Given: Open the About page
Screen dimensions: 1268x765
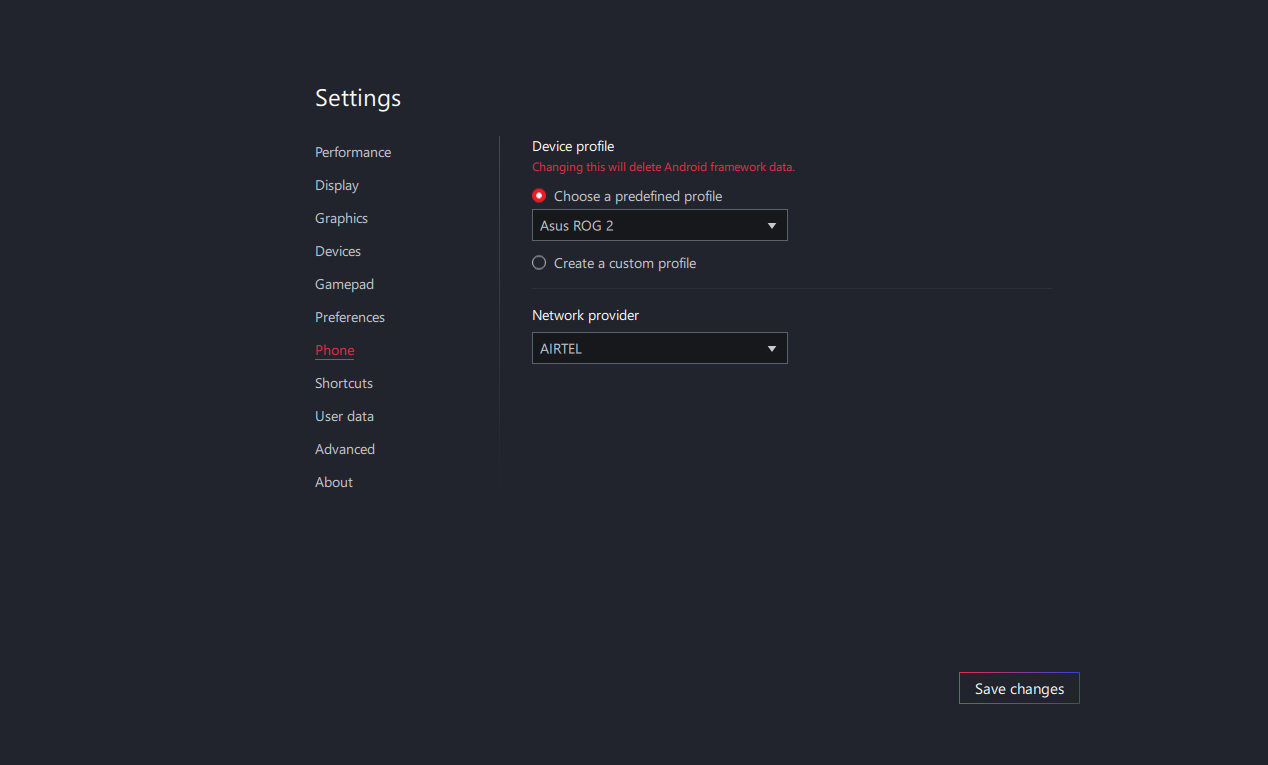Looking at the screenshot, I should point(334,482).
